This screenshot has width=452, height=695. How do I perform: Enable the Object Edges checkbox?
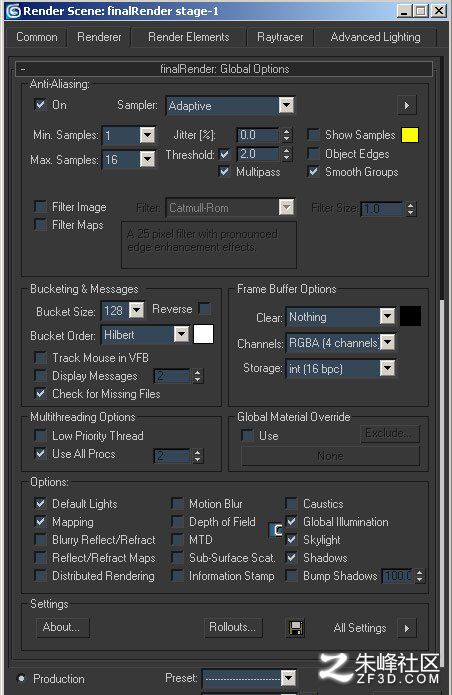tap(313, 154)
